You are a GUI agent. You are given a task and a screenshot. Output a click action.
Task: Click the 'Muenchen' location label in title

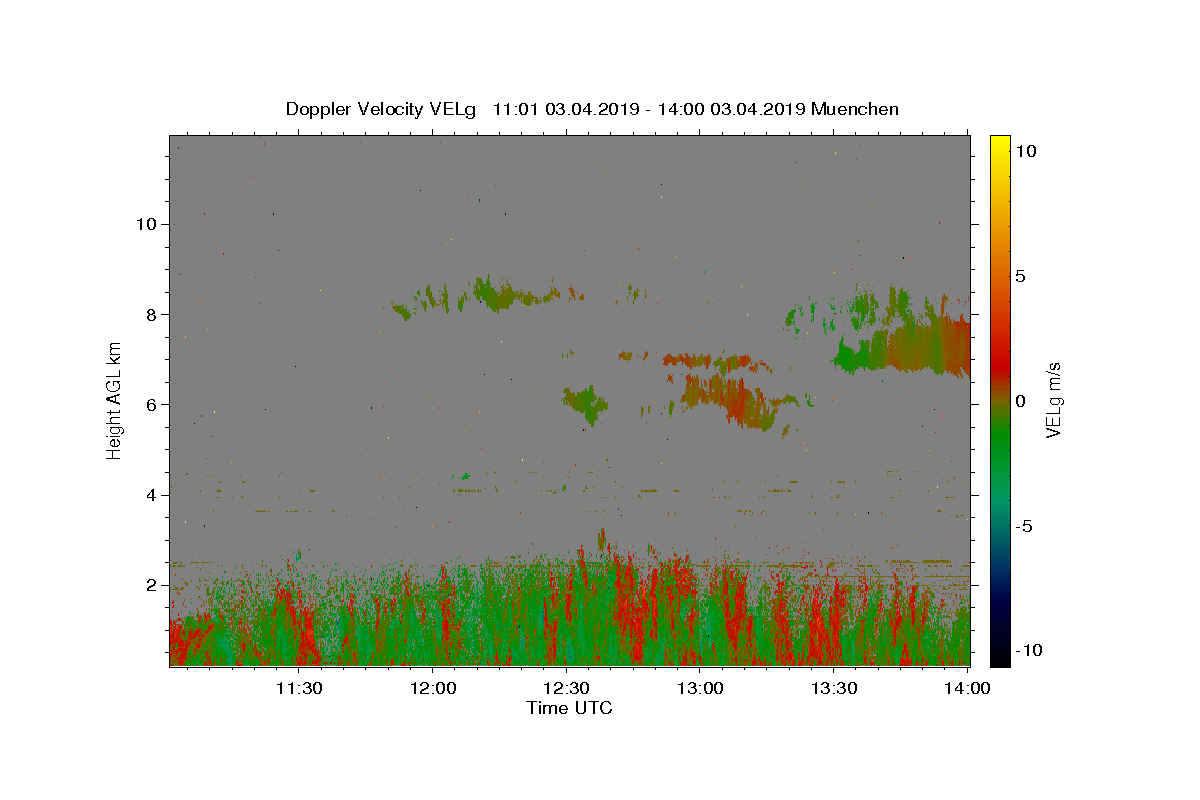(x=855, y=109)
